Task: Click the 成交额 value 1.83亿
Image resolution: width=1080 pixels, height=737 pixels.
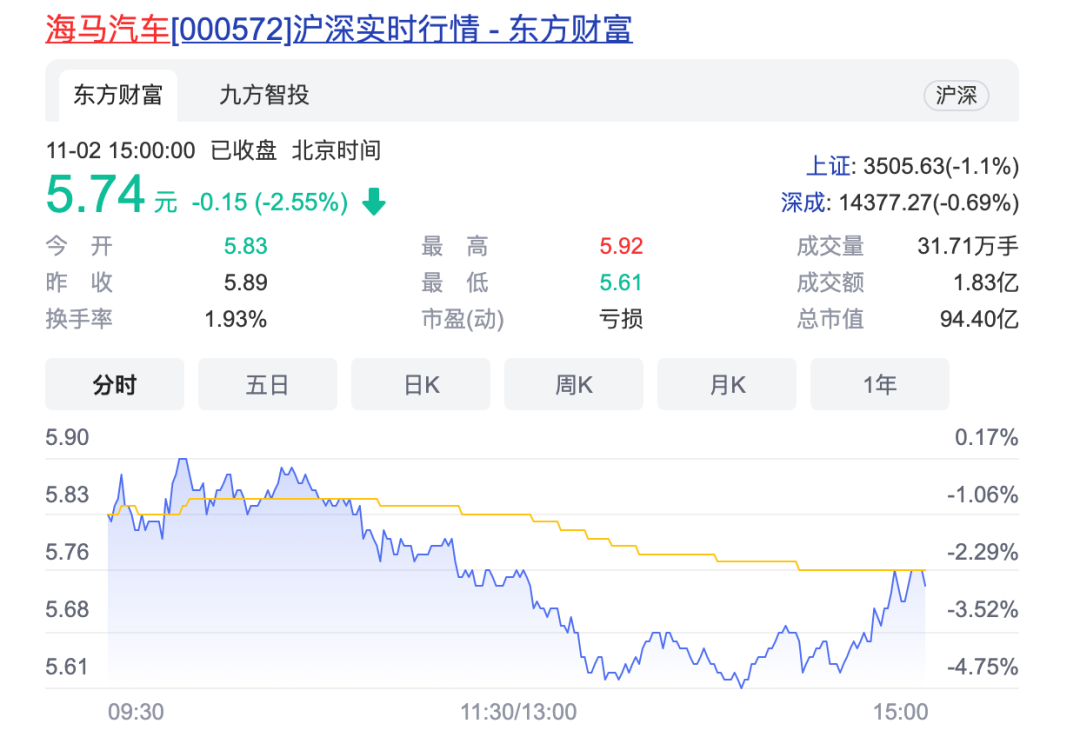Action: 986,282
